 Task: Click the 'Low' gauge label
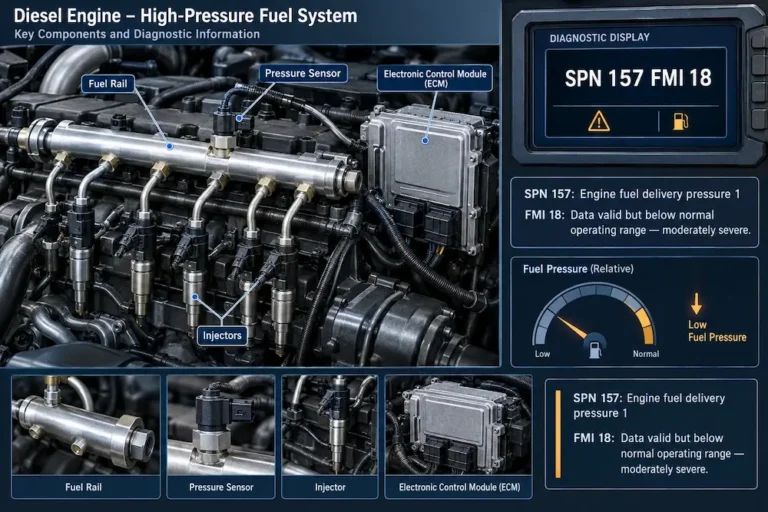(542, 354)
